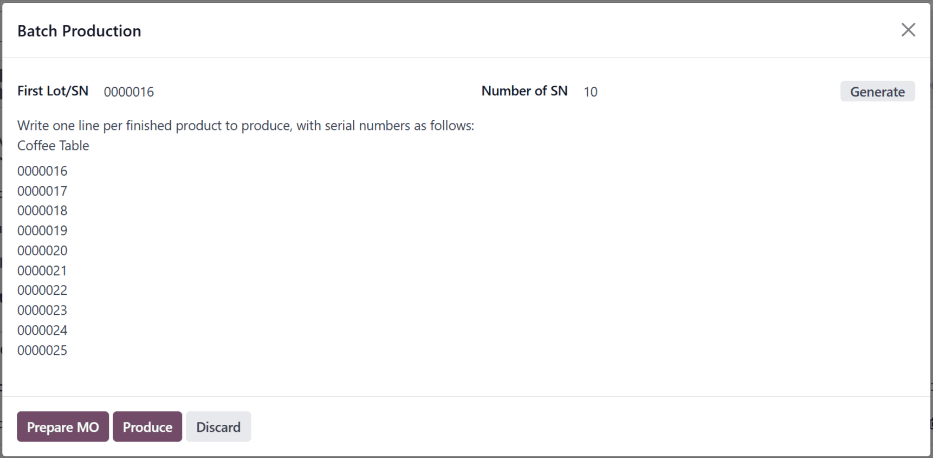
Task: Place cursor on serial line 0000016
Action: pos(43,171)
